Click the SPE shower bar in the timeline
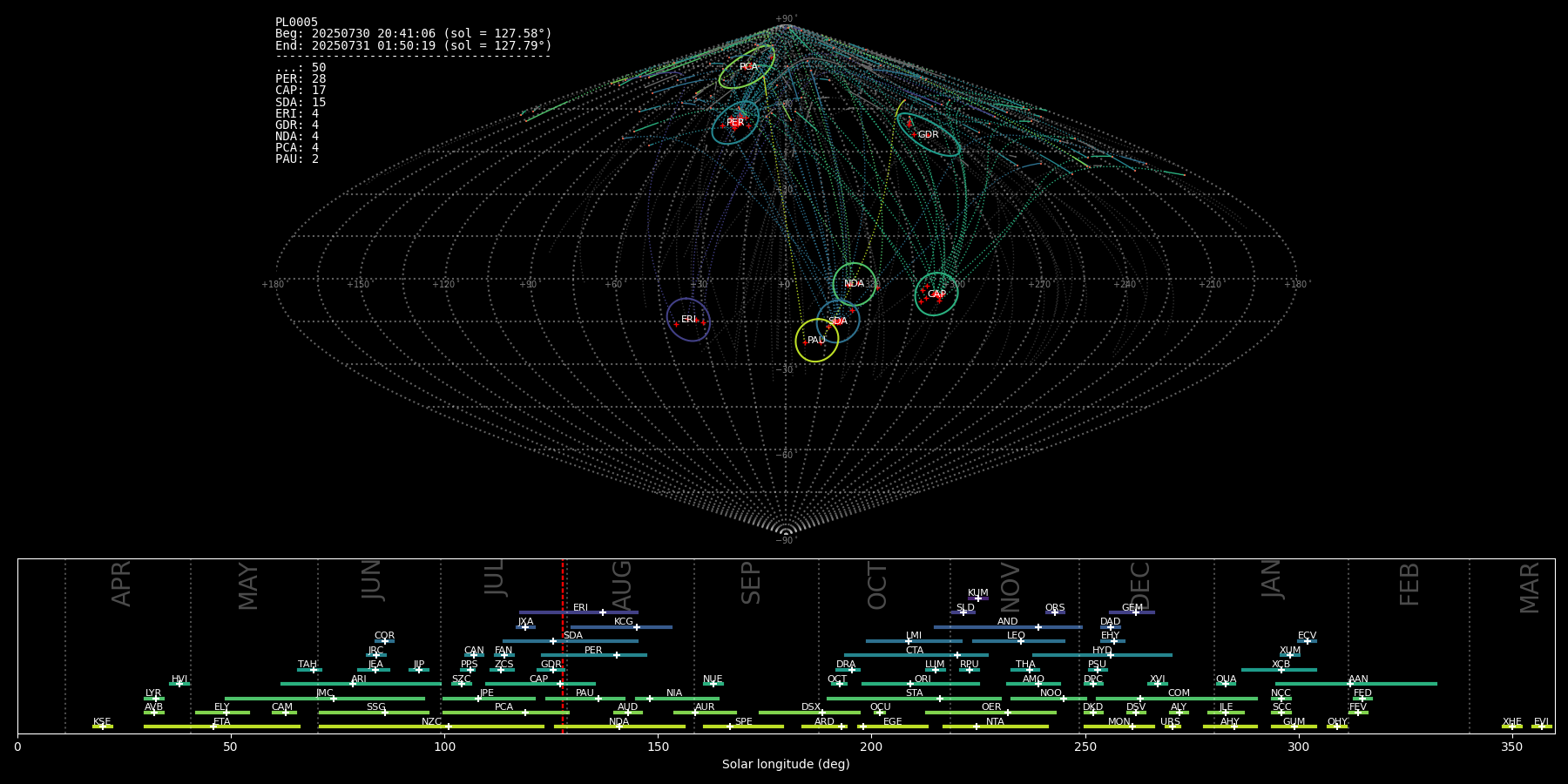1568x784 pixels. click(x=743, y=727)
